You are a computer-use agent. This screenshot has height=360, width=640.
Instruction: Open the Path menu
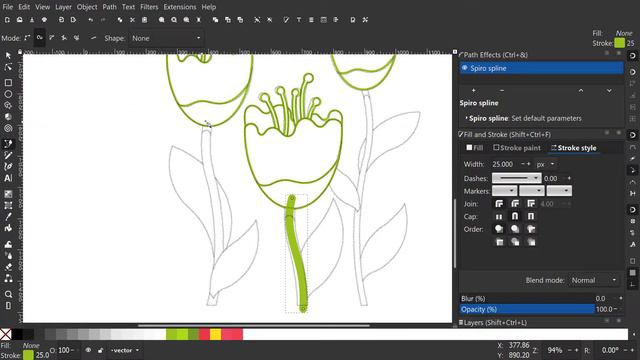pos(109,7)
